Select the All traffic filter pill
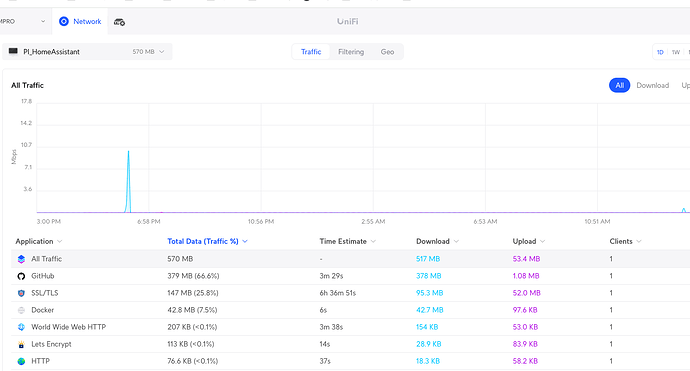 619,85
